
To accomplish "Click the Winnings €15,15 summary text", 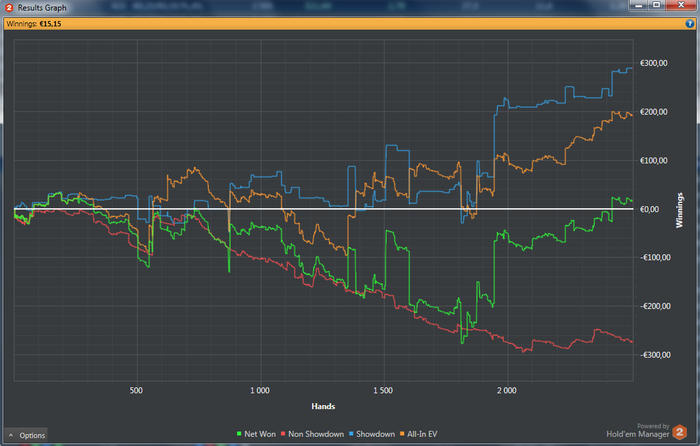I will (x=34, y=24).
